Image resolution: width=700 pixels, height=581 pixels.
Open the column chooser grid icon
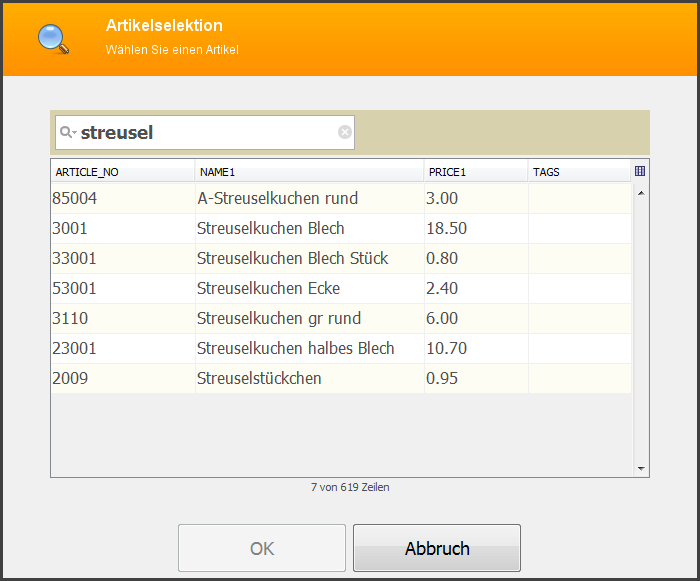tap(640, 171)
